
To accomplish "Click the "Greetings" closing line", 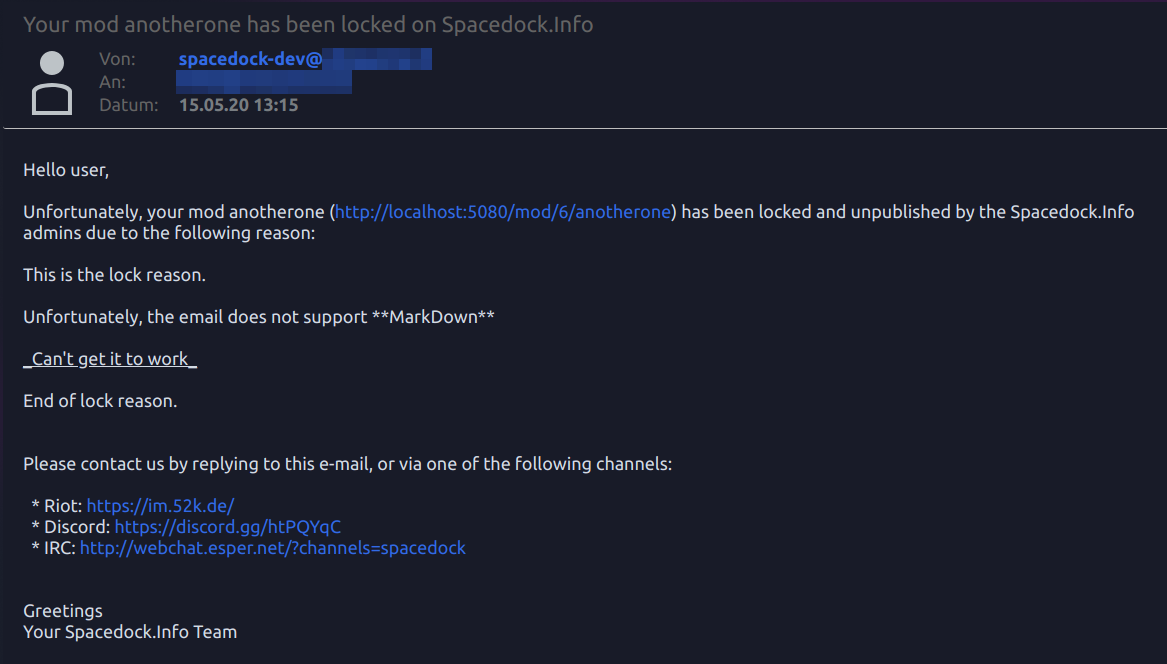I will [63, 611].
